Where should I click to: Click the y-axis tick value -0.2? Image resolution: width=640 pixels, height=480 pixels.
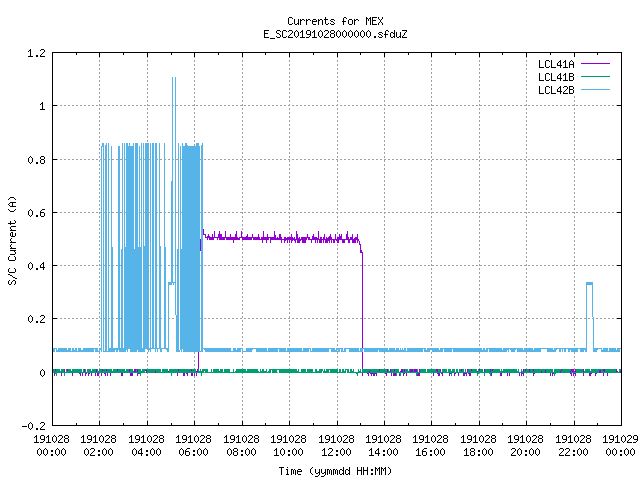tap(33, 426)
